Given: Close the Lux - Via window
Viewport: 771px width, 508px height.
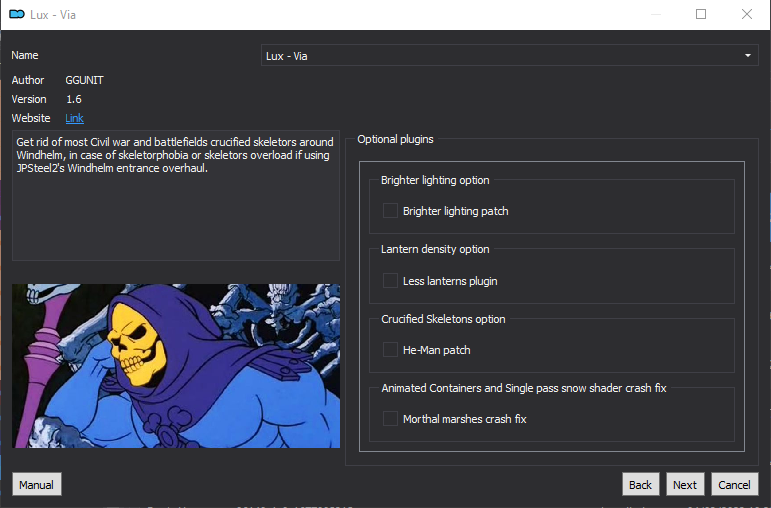Looking at the screenshot, I should point(746,14).
